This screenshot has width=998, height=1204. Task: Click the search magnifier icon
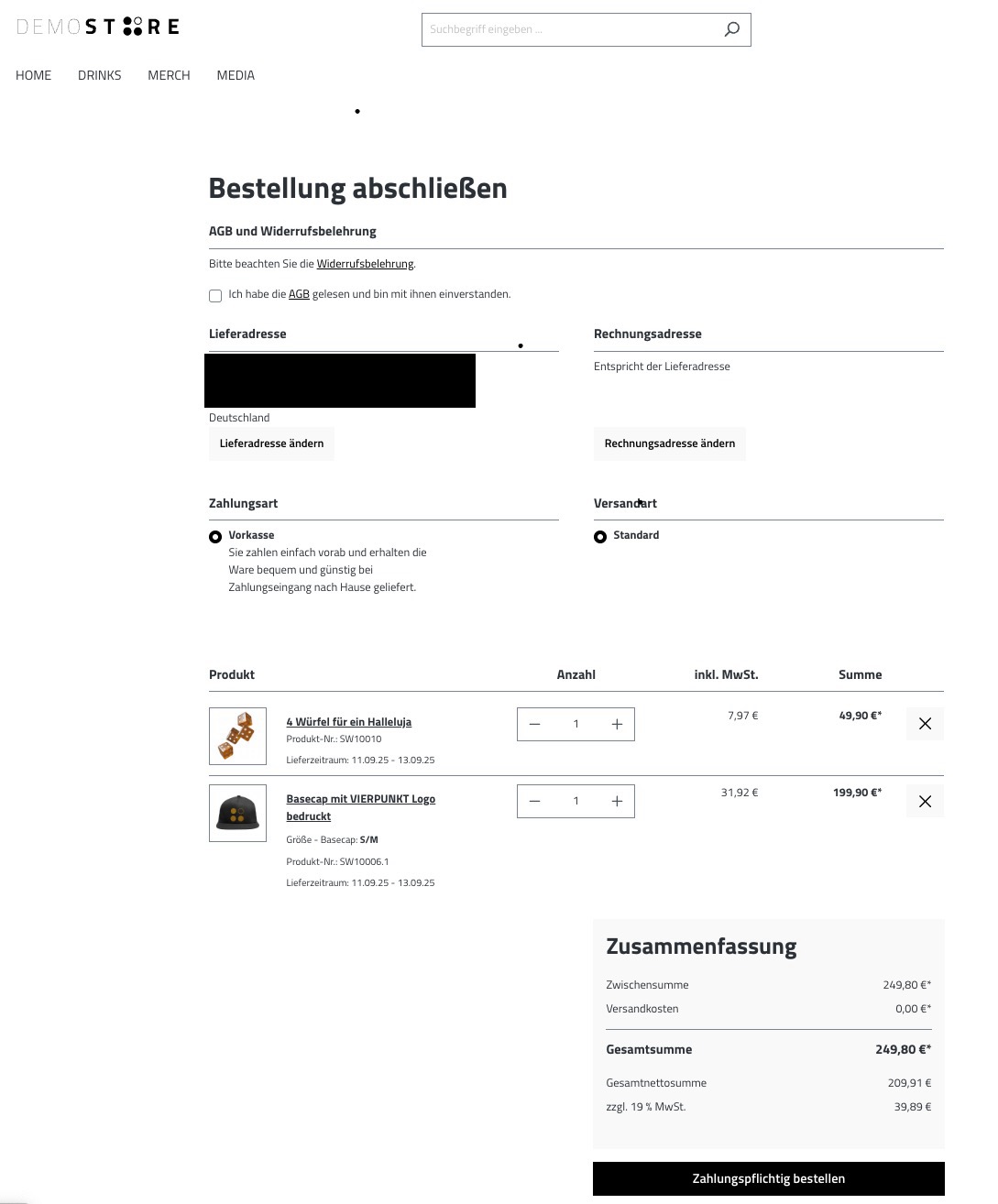point(731,29)
